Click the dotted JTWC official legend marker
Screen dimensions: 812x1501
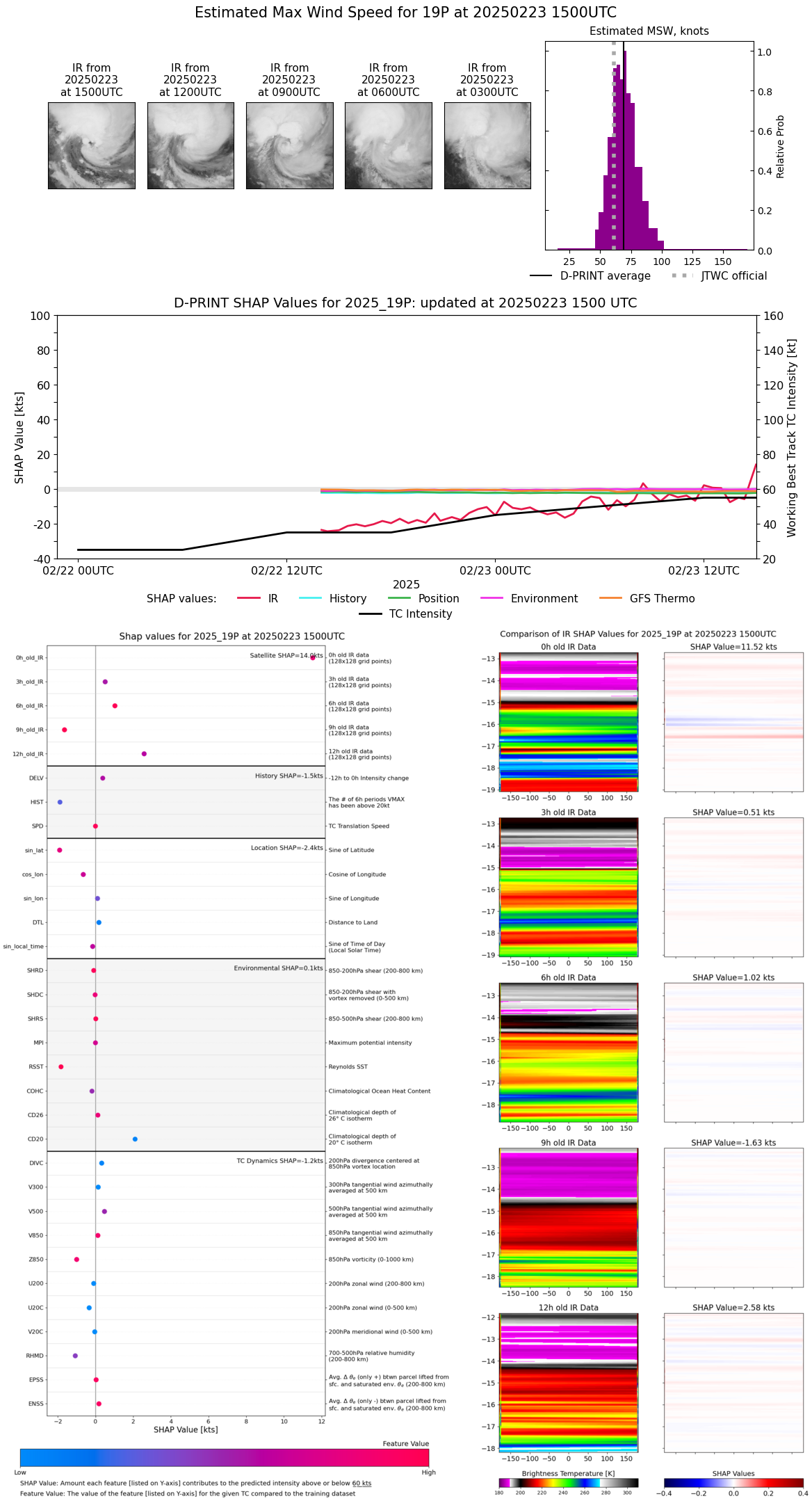click(682, 275)
